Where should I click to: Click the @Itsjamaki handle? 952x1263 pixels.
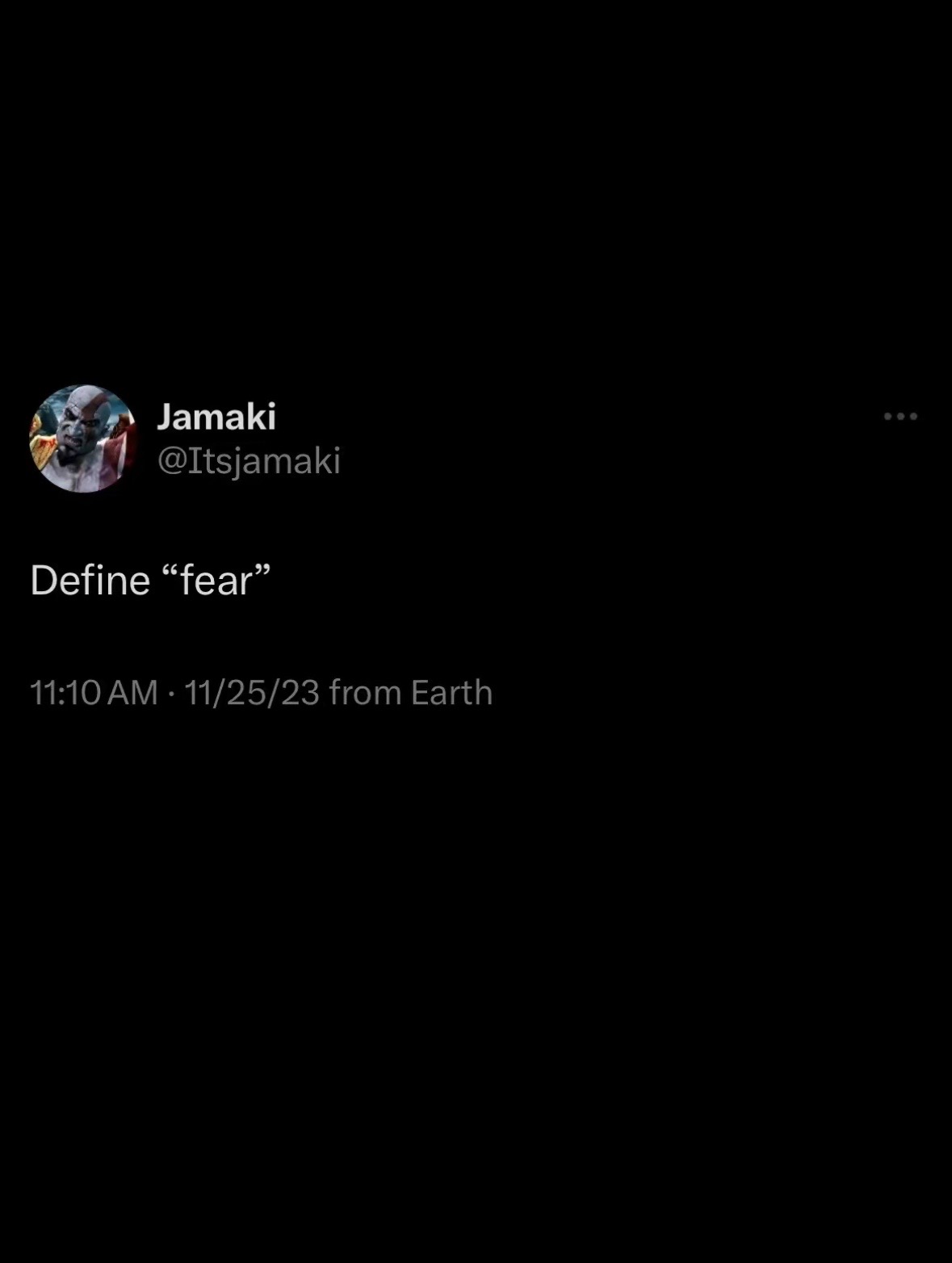coord(249,461)
